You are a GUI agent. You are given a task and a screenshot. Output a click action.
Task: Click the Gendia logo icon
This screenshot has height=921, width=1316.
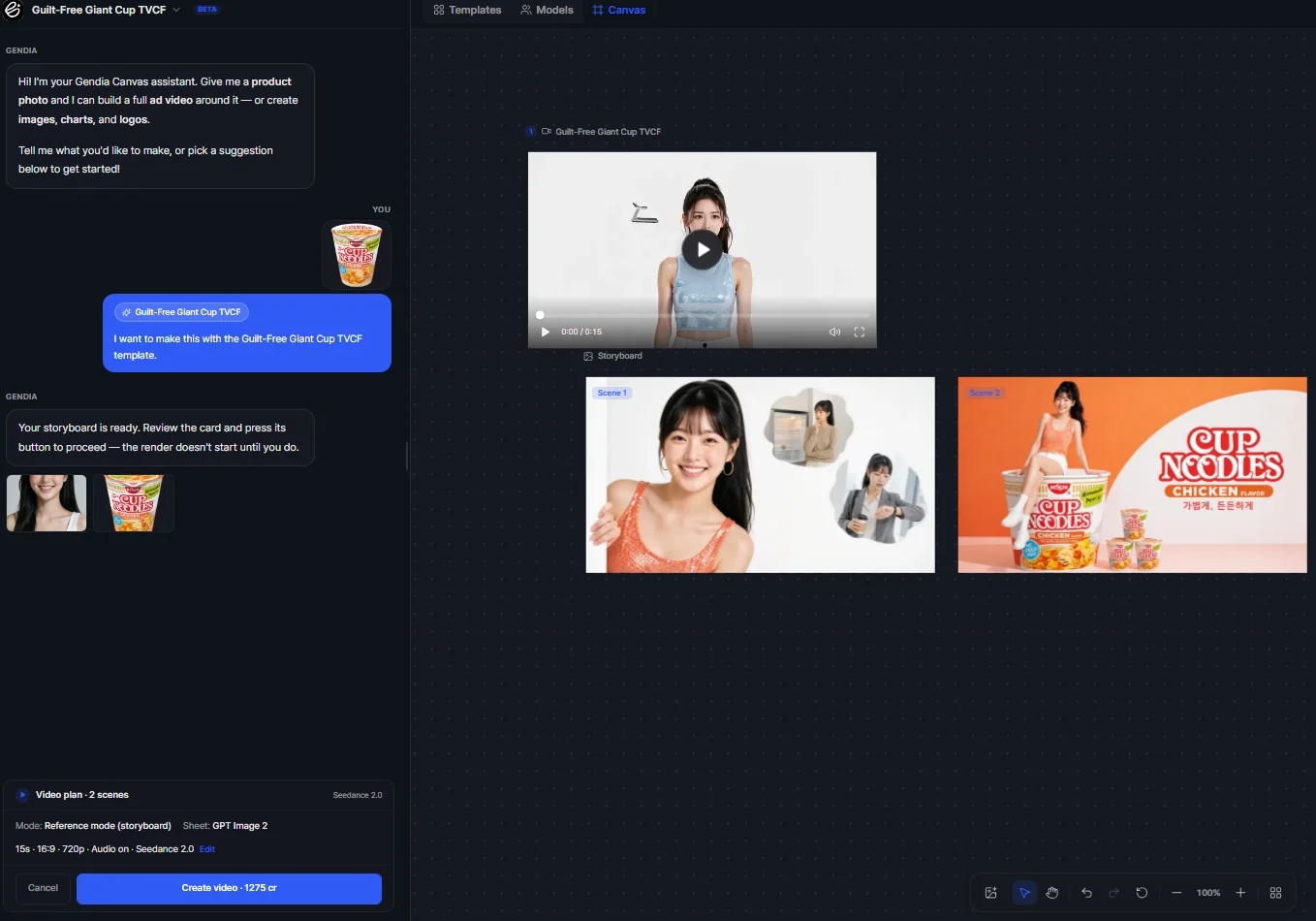pos(13,10)
